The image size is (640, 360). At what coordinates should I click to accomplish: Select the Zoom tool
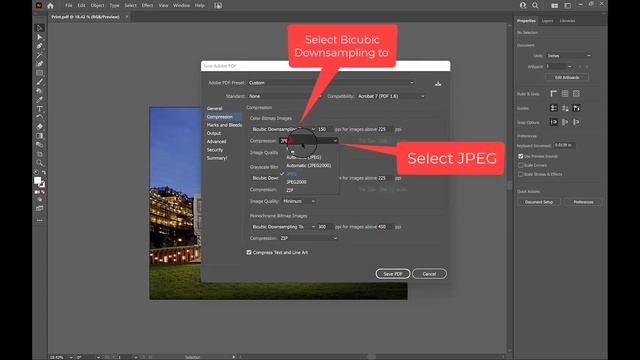pyautogui.click(x=40, y=162)
